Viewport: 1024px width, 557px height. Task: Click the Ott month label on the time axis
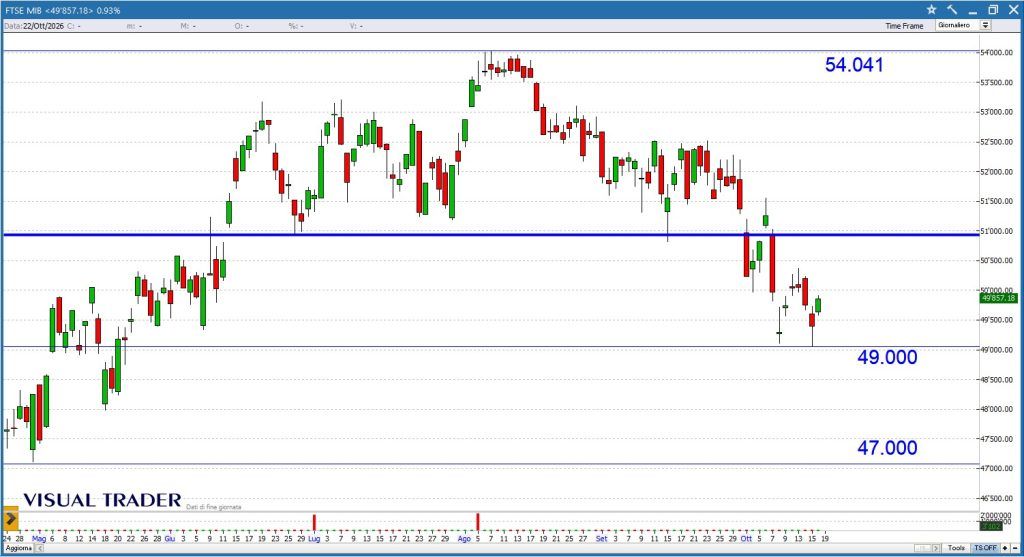[x=746, y=539]
